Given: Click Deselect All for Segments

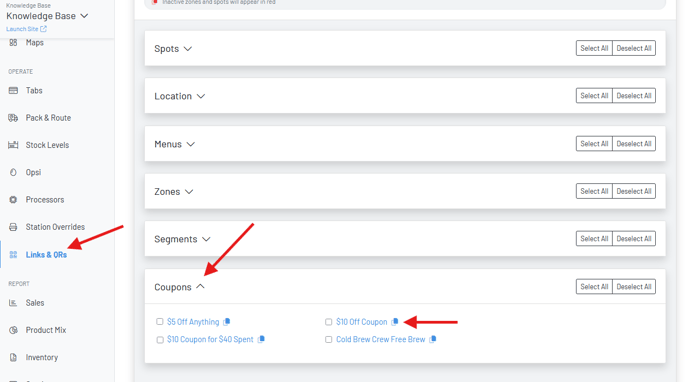Looking at the screenshot, I should coord(634,239).
